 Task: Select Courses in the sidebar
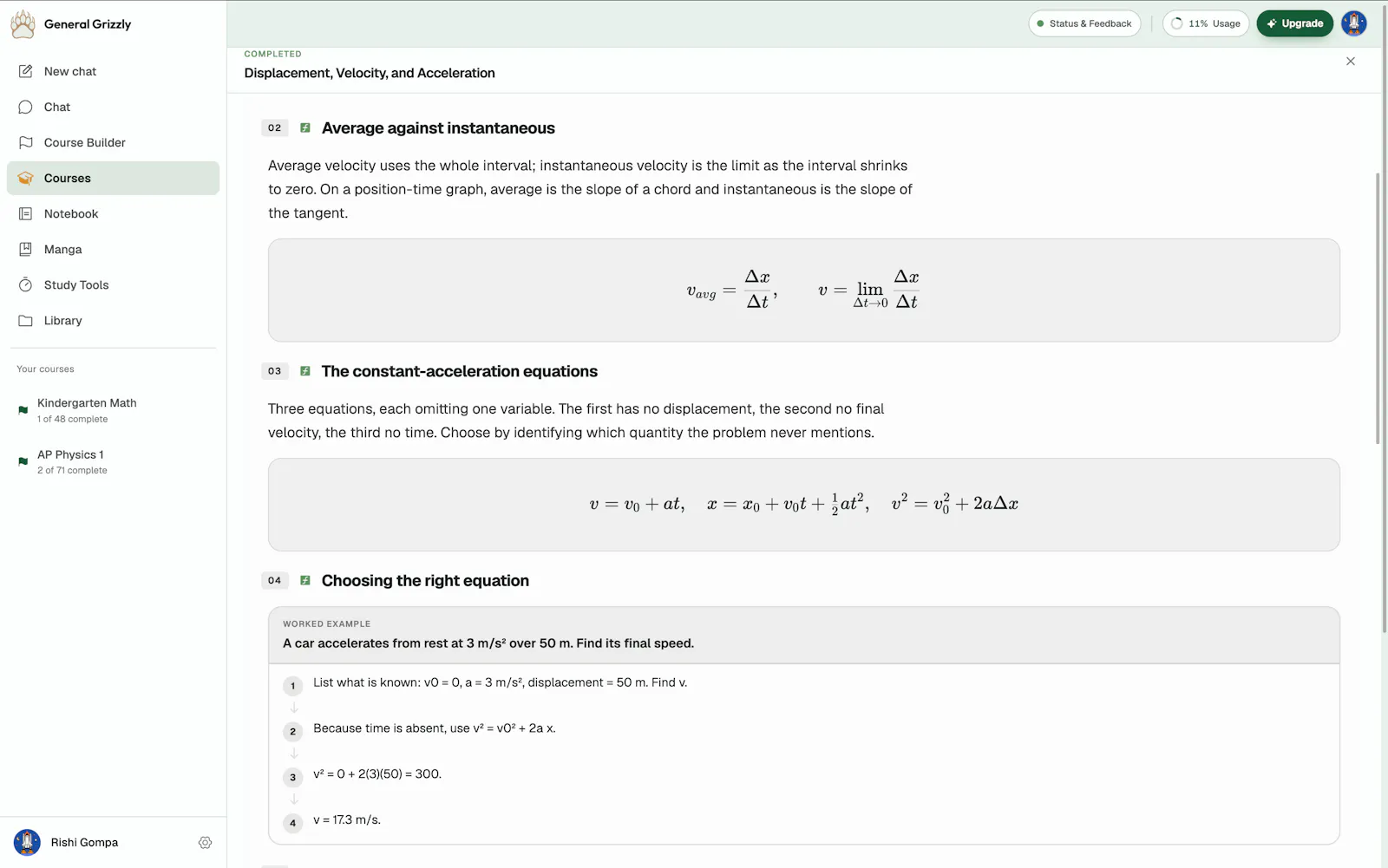(113, 178)
